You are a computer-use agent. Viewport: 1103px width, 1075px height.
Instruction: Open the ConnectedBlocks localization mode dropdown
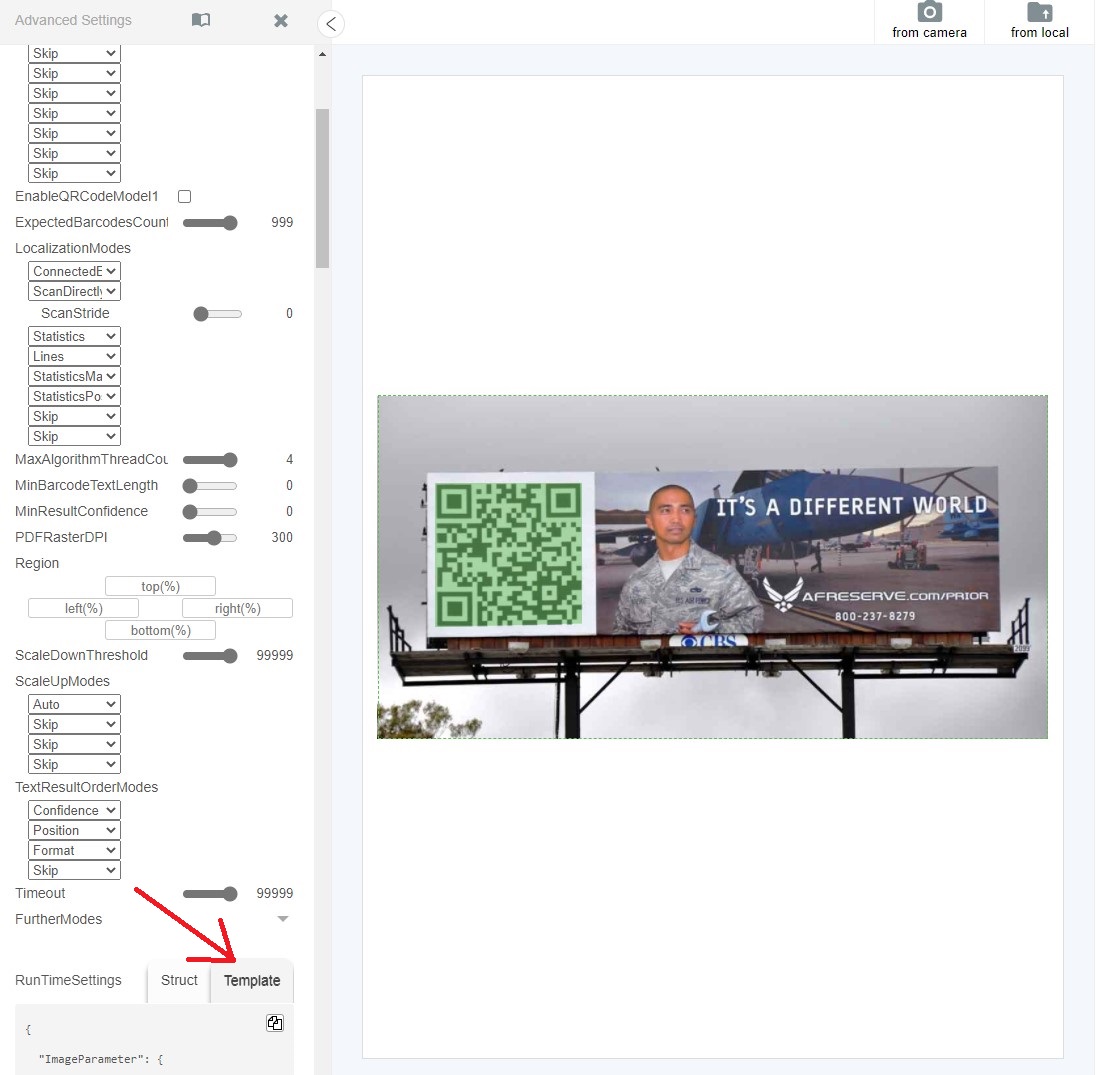(x=75, y=271)
